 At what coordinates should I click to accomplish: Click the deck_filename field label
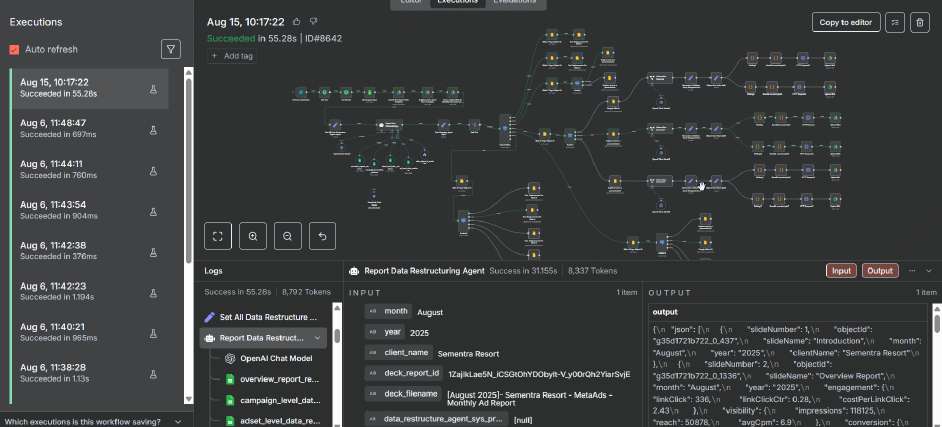pyautogui.click(x=404, y=394)
